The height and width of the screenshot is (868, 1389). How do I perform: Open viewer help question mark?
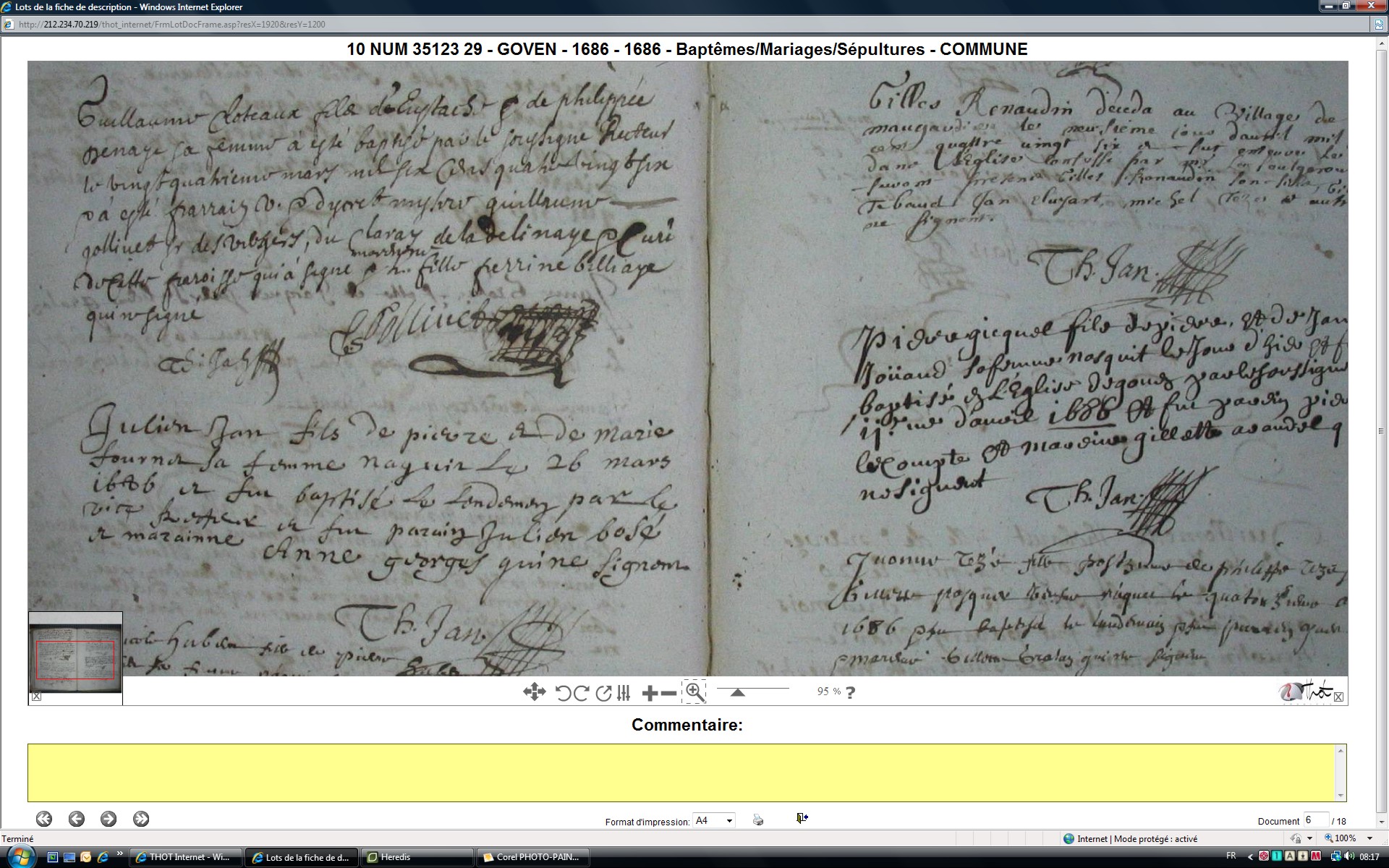[x=850, y=692]
